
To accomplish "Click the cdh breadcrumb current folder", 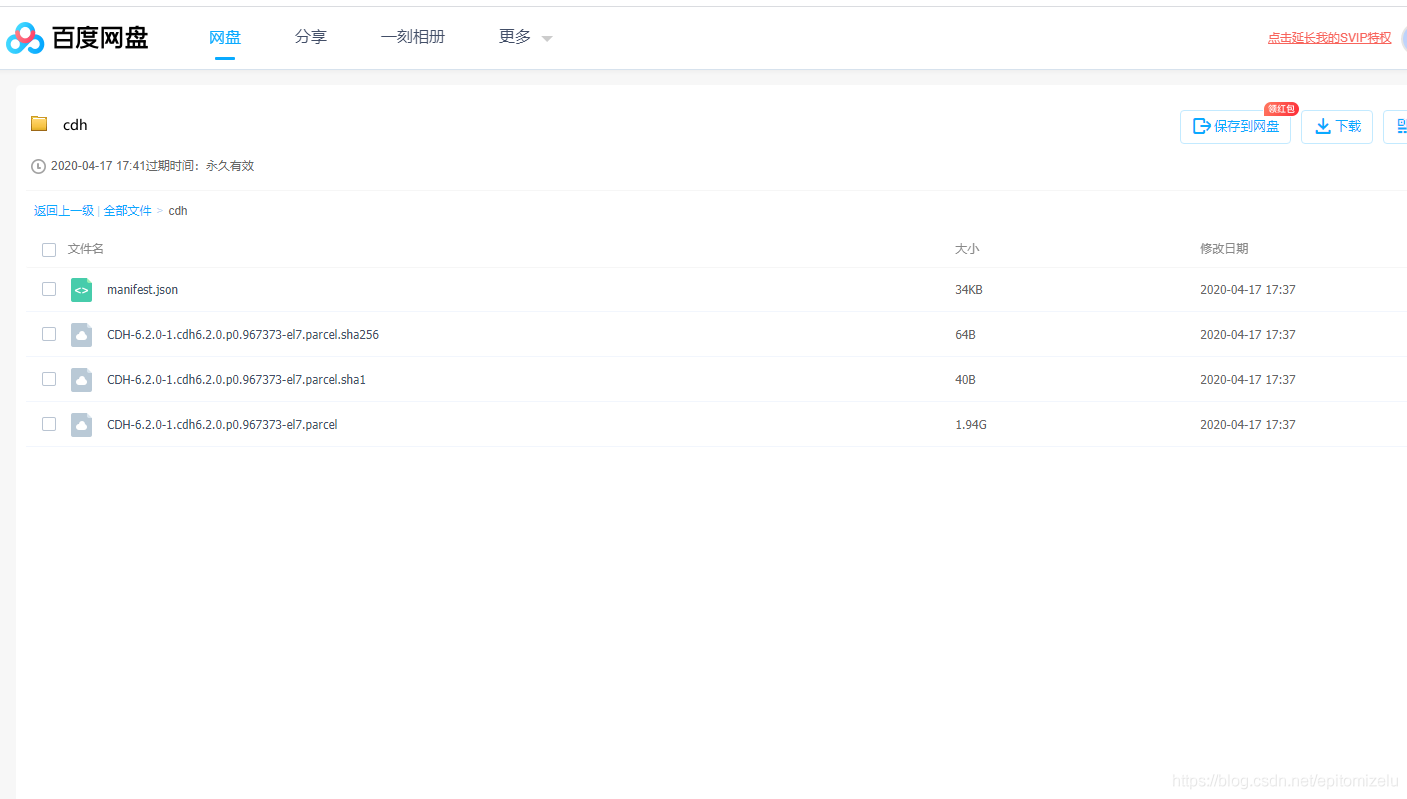I will click(178, 211).
